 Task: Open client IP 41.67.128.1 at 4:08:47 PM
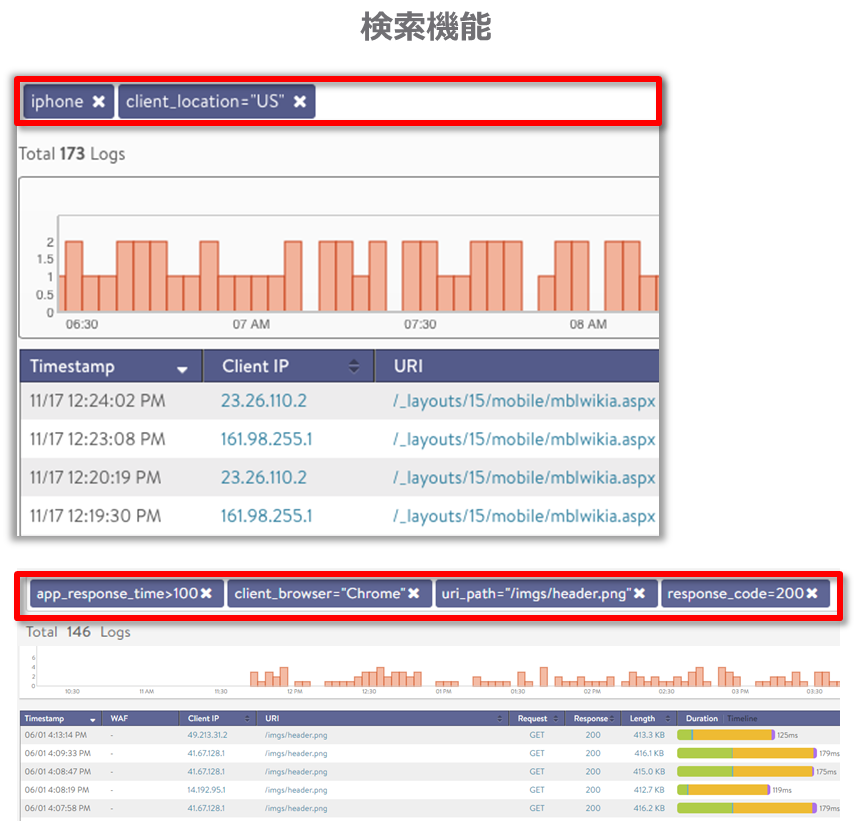[x=206, y=772]
